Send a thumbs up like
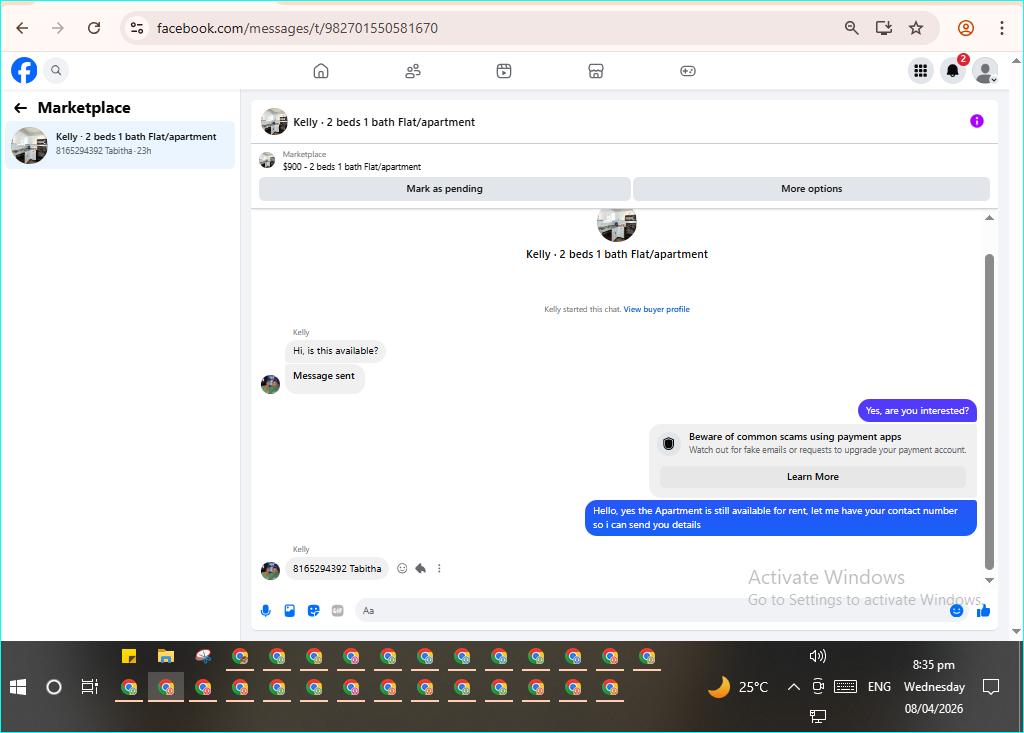1024x733 pixels. 984,611
